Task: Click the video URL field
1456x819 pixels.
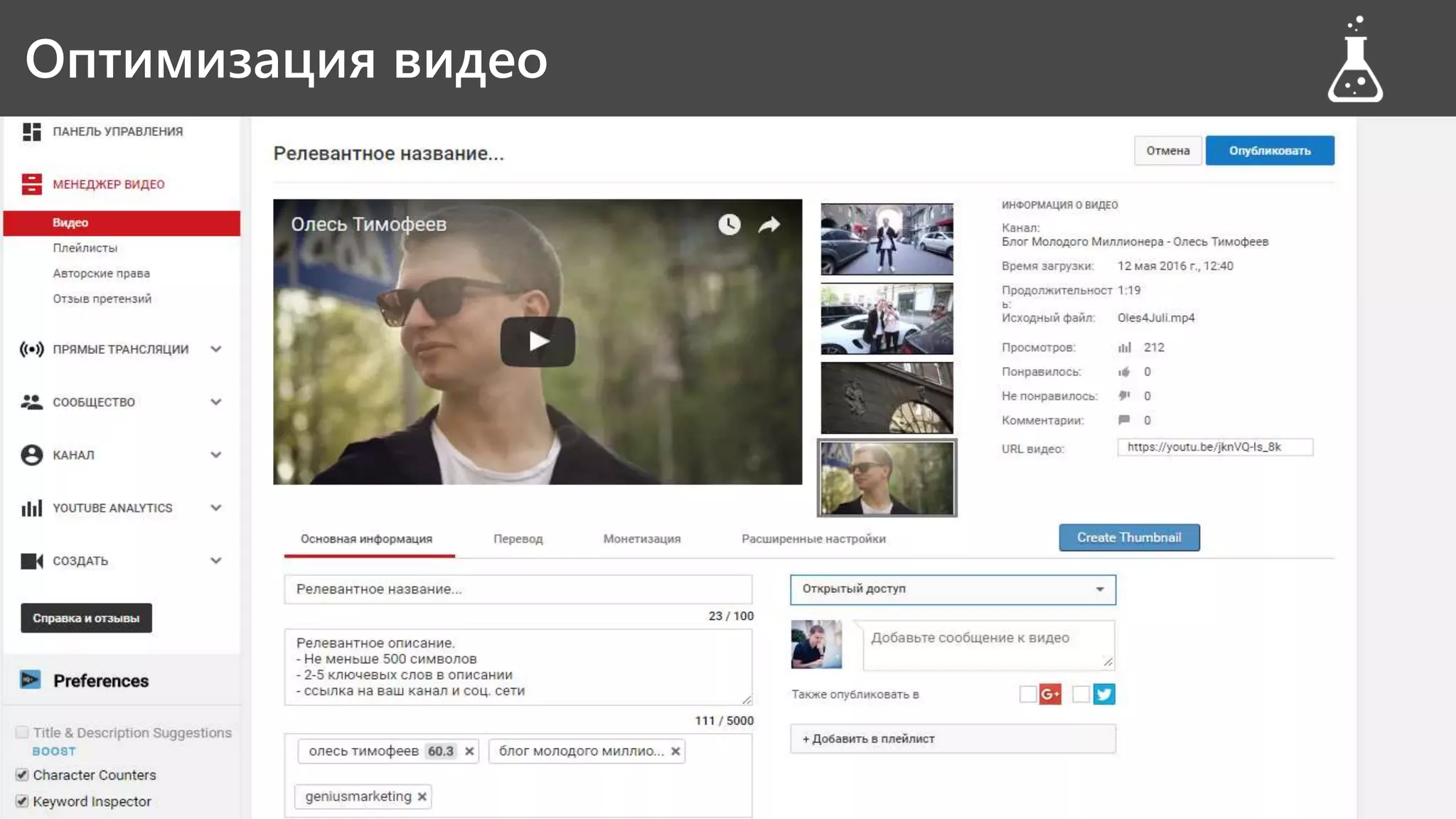Action: click(1215, 447)
